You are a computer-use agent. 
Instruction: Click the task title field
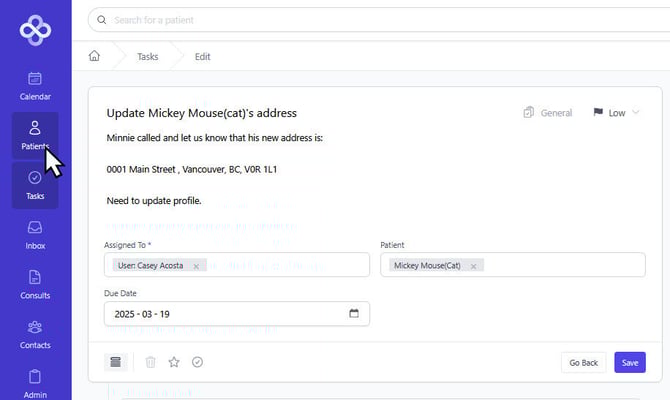click(202, 113)
